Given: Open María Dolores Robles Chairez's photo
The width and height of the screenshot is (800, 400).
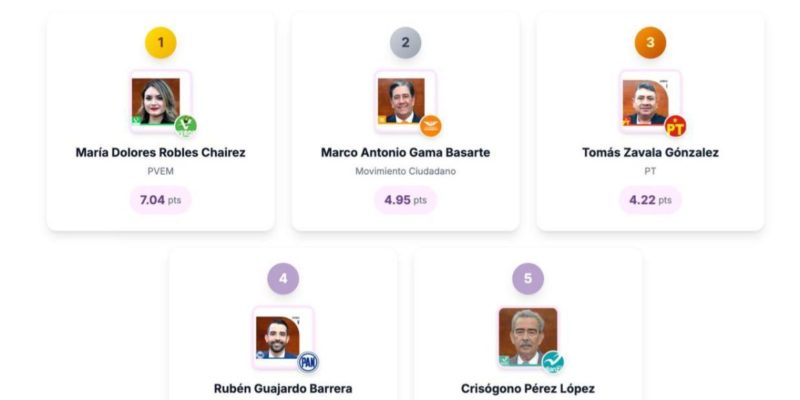Looking at the screenshot, I should (156, 100).
